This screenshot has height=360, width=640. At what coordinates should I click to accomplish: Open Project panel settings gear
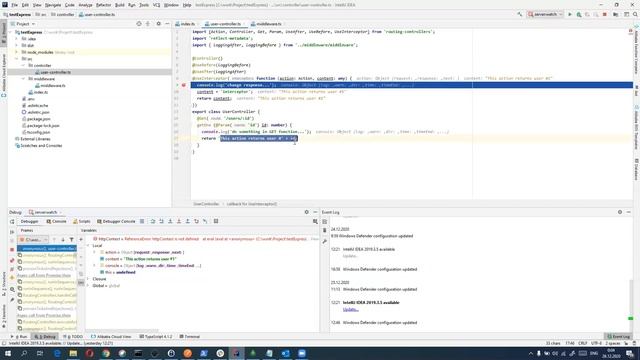click(x=158, y=24)
